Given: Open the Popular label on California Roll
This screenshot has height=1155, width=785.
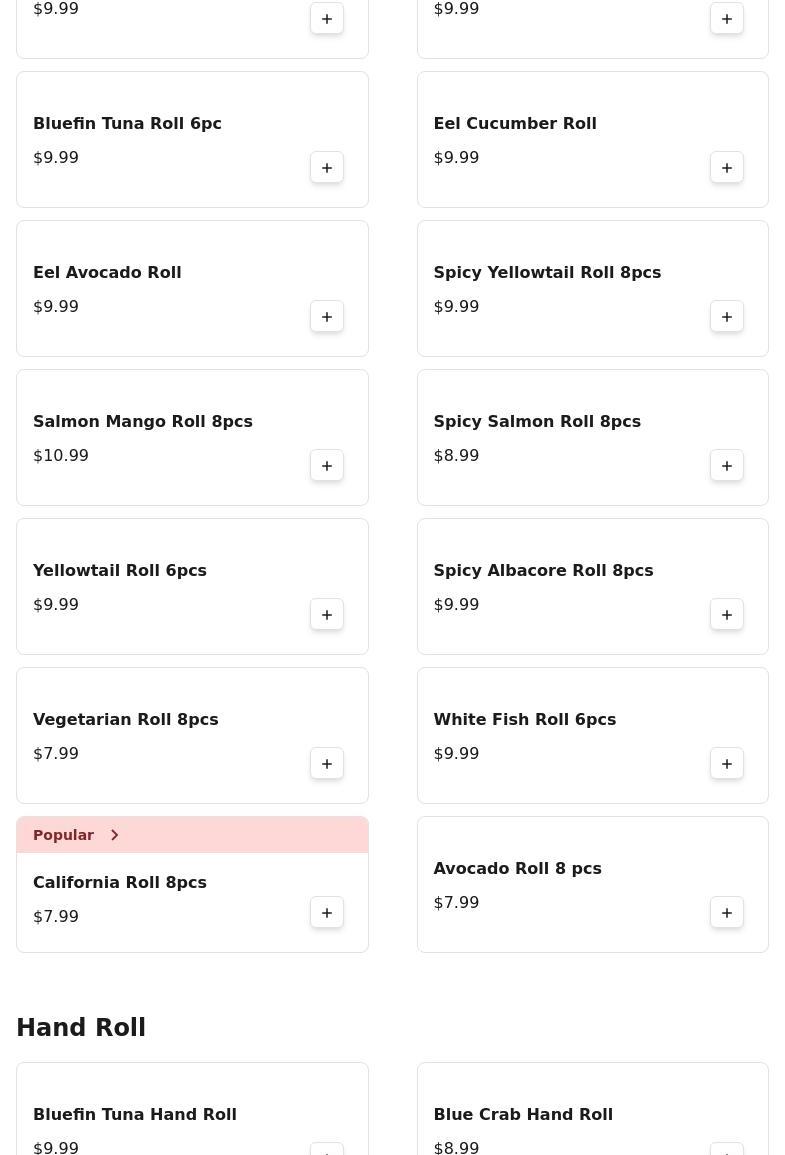Looking at the screenshot, I should (x=64, y=835).
